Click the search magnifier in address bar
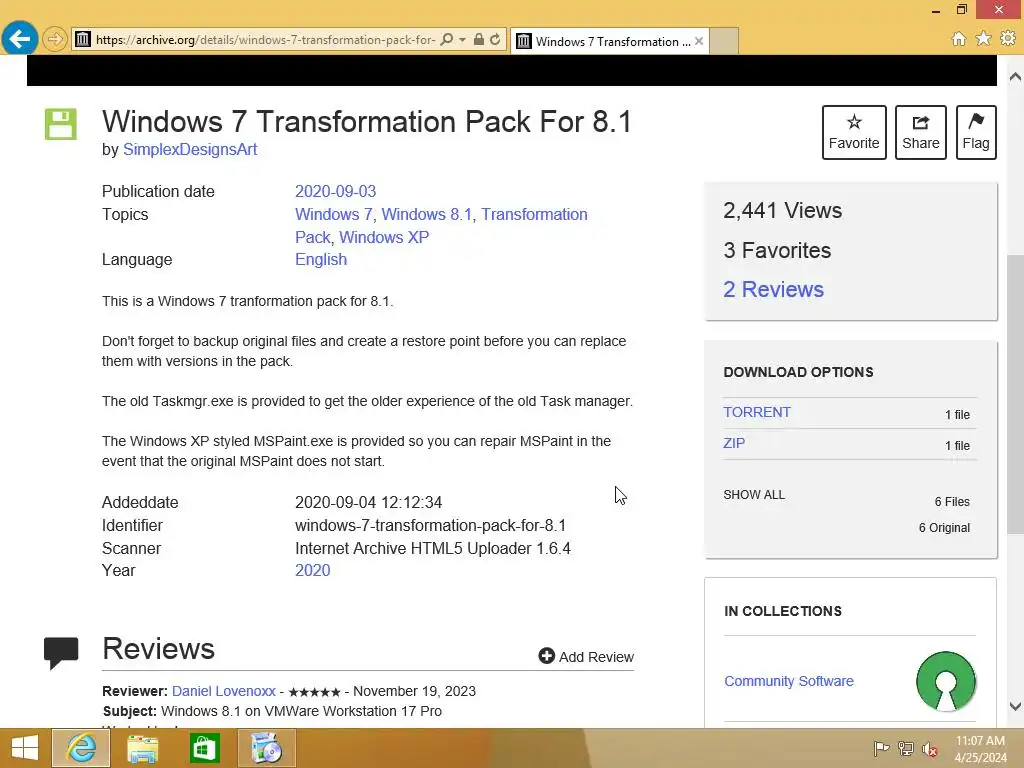1024x768 pixels. (447, 39)
